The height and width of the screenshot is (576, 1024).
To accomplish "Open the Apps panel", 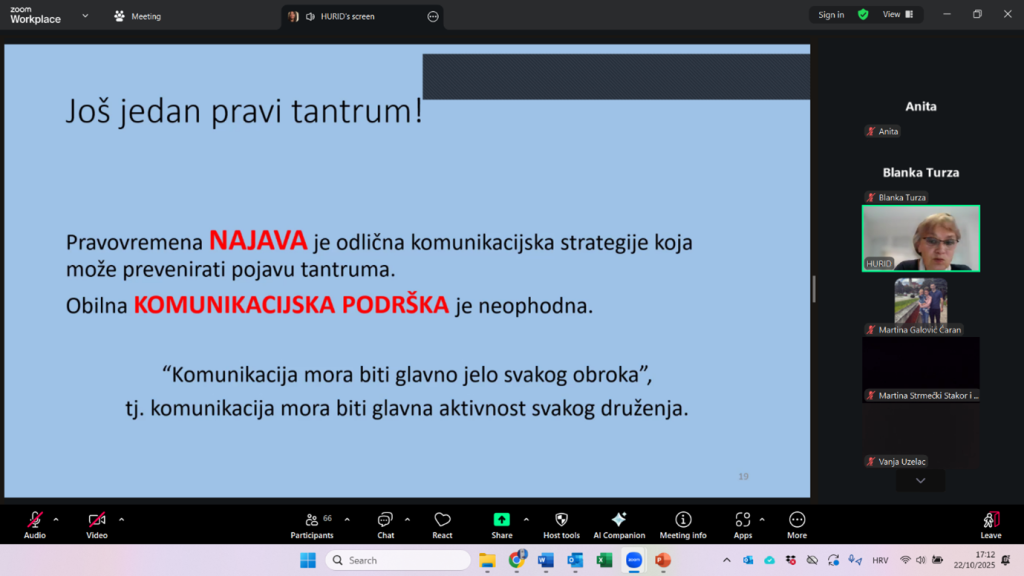I will click(x=742, y=524).
